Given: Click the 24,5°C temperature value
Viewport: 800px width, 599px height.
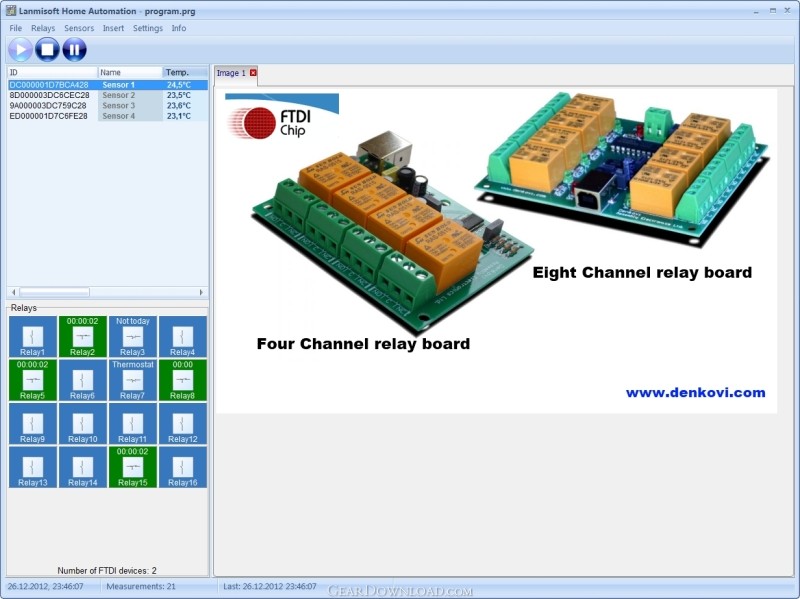Looking at the screenshot, I should pos(179,85).
